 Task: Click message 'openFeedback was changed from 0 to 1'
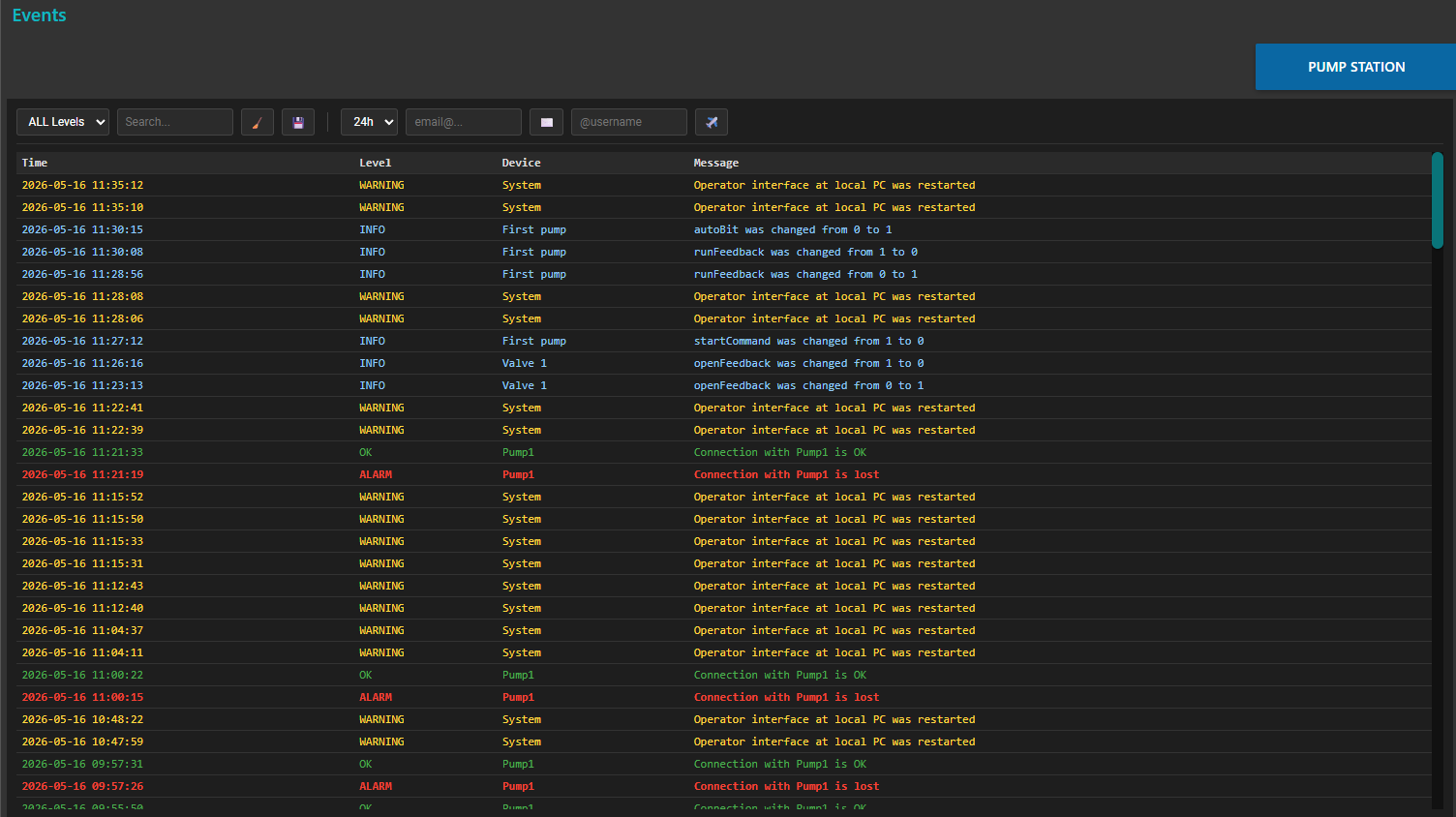click(809, 385)
